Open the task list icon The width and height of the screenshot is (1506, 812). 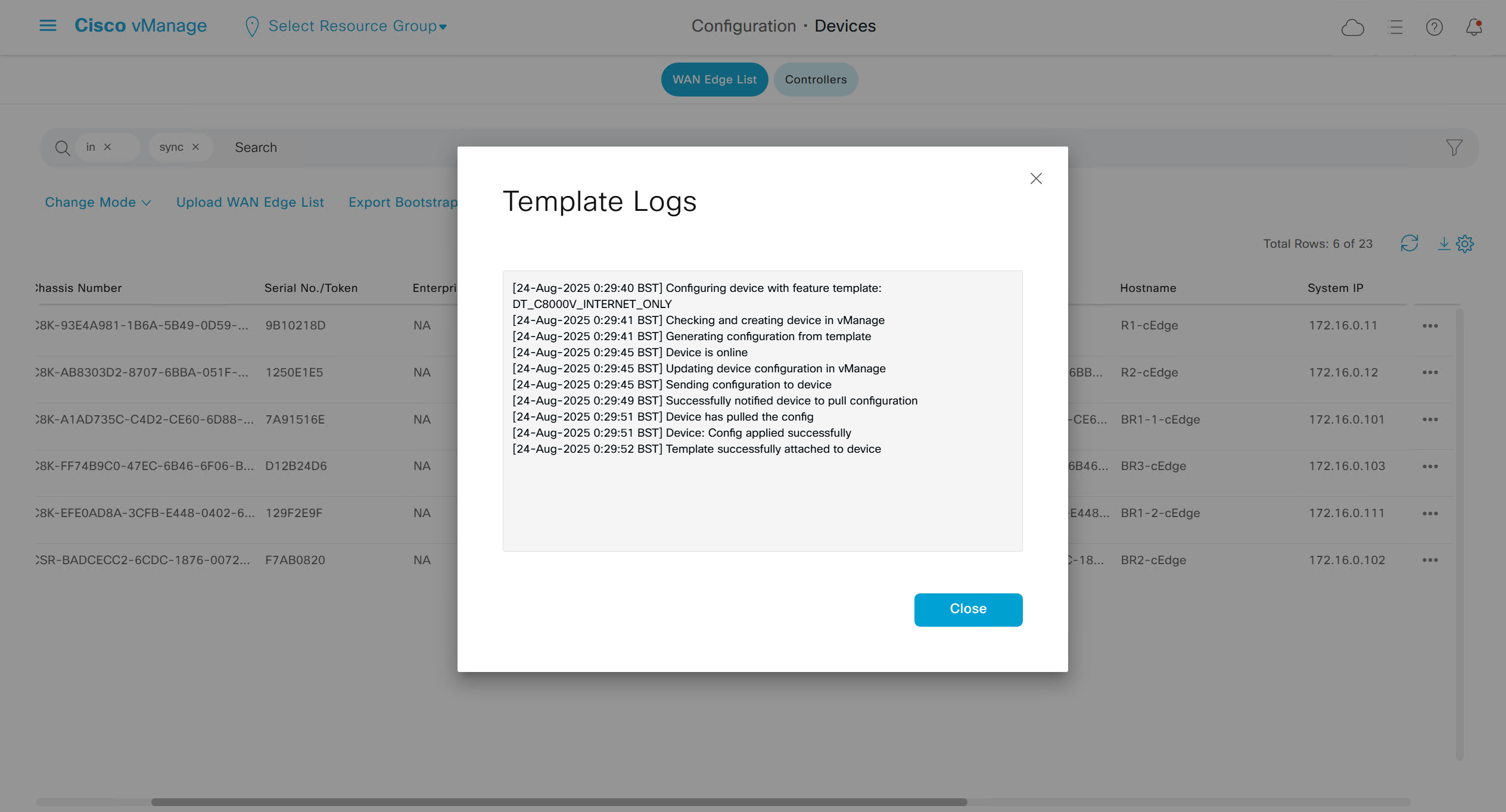pyautogui.click(x=1395, y=27)
